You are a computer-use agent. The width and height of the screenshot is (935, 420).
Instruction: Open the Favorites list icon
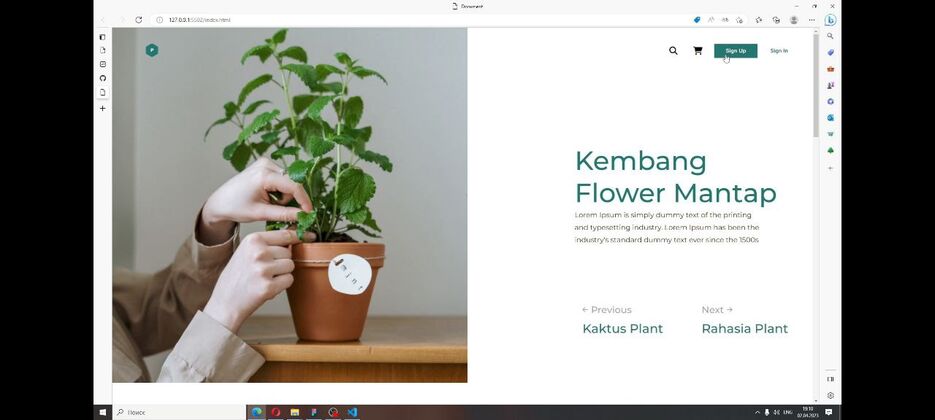758,20
